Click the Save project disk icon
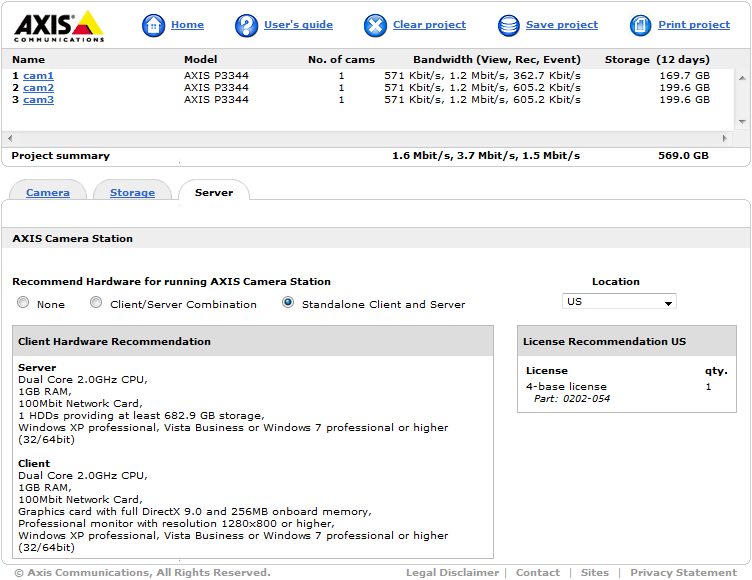Image resolution: width=752 pixels, height=580 pixels. click(x=509, y=25)
